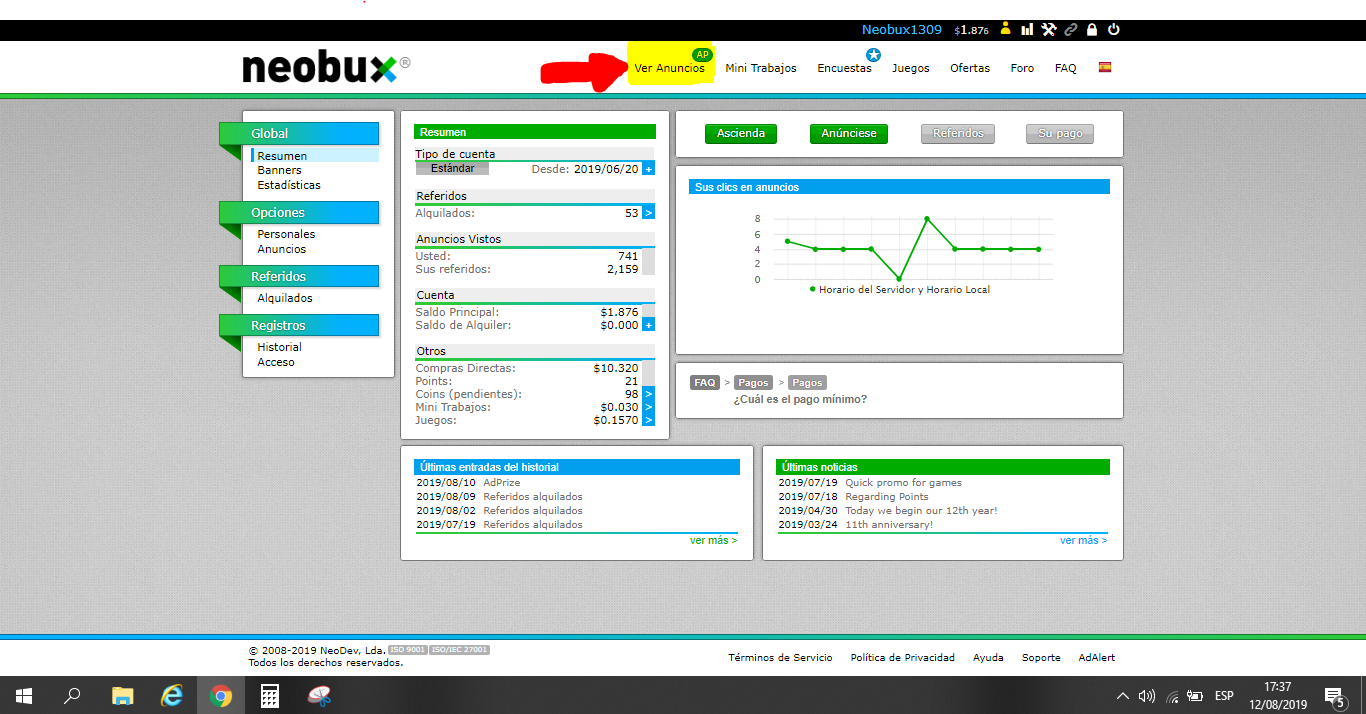
Task: Log out using the power icon
Action: [1114, 29]
